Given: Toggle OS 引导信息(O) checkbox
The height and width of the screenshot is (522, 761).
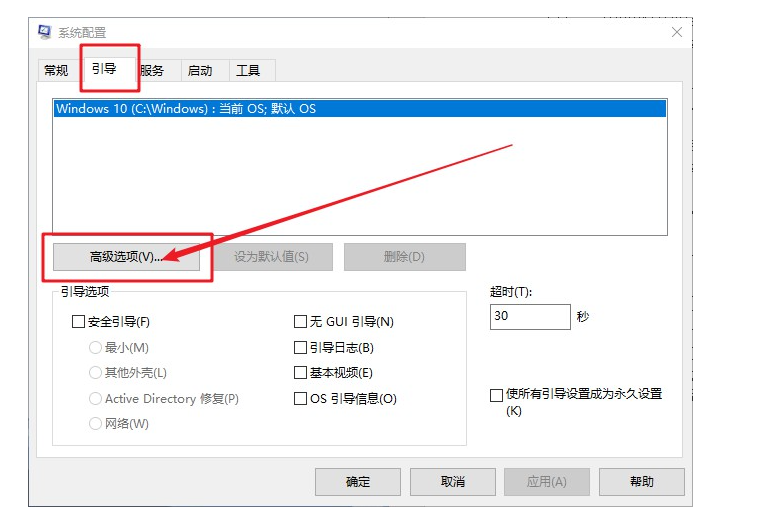Looking at the screenshot, I should pyautogui.click(x=300, y=399).
